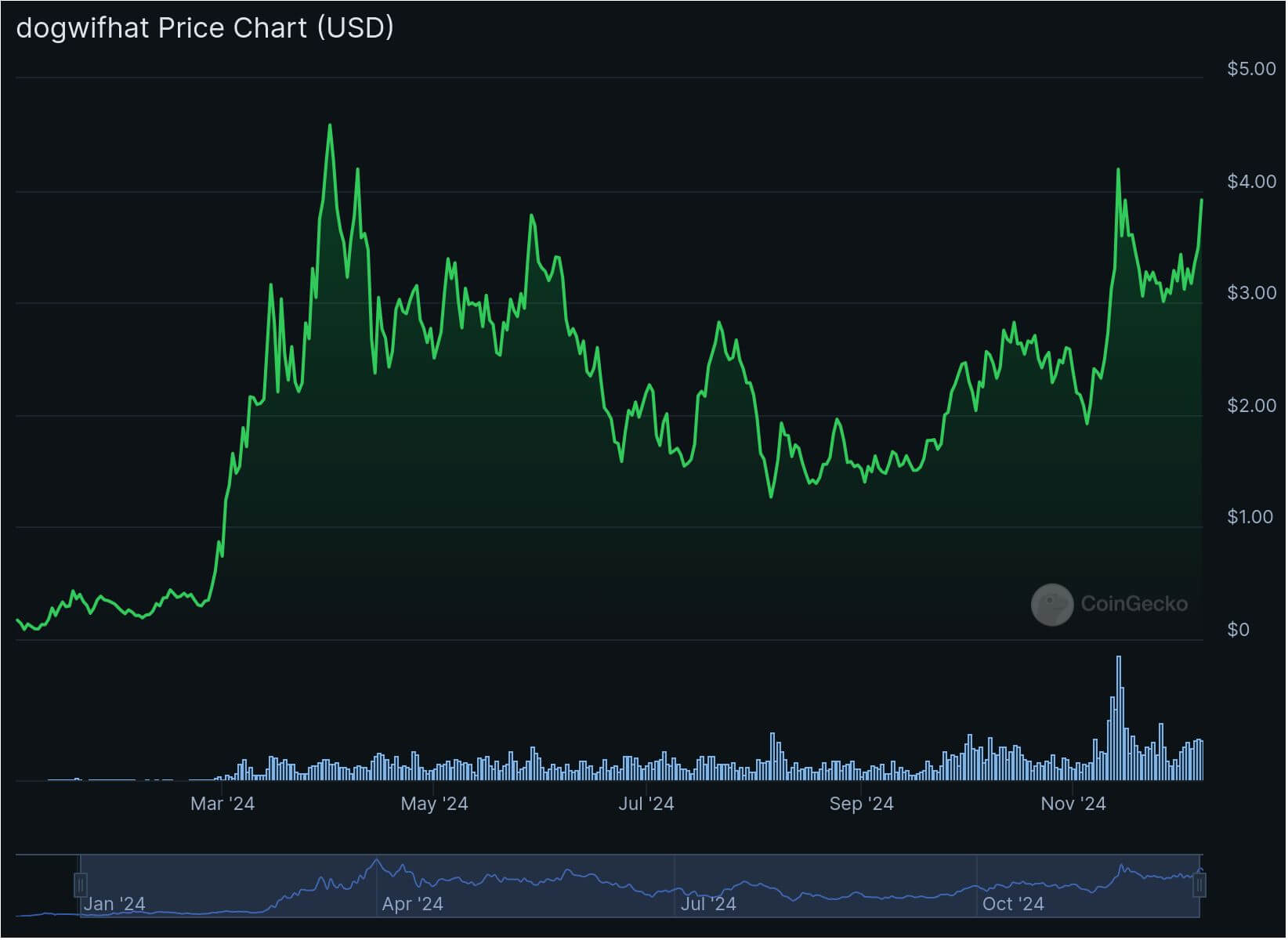The image size is (1288, 940).
Task: Click the dogwifhat Price Chart title
Action: coord(205,28)
